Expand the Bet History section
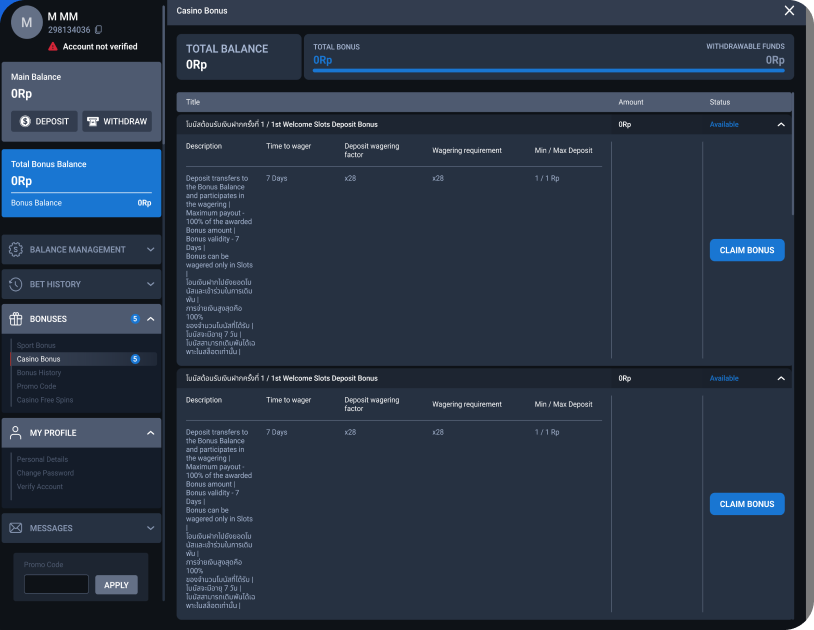Viewport: 814px width, 630px height. [150, 284]
